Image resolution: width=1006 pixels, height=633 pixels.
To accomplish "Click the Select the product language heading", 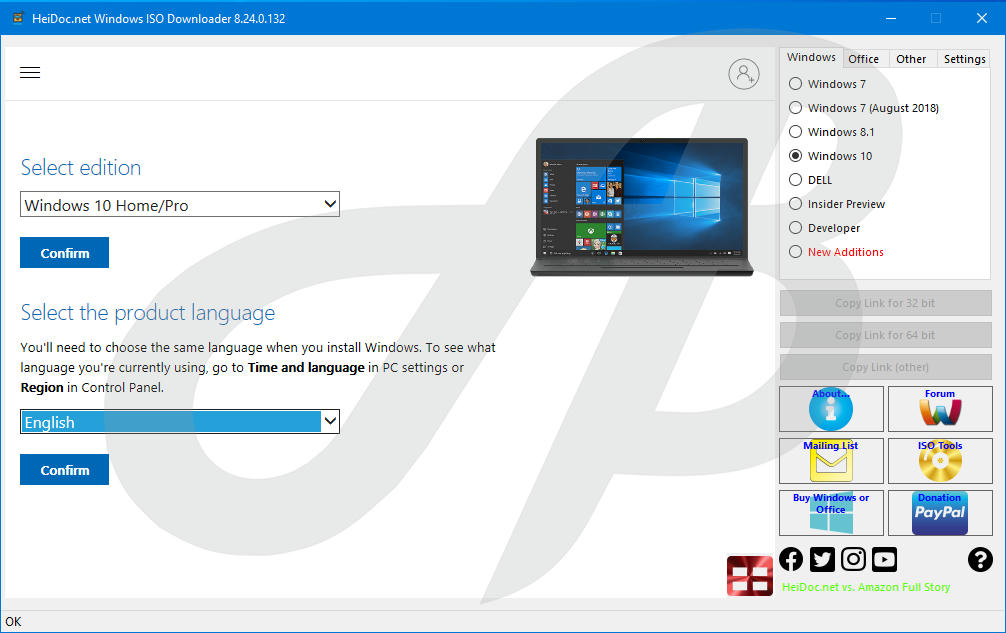I will (x=148, y=313).
